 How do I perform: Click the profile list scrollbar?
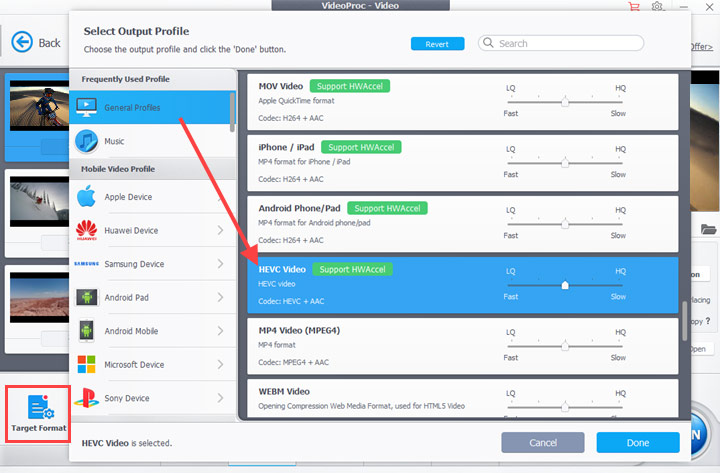pos(684,321)
